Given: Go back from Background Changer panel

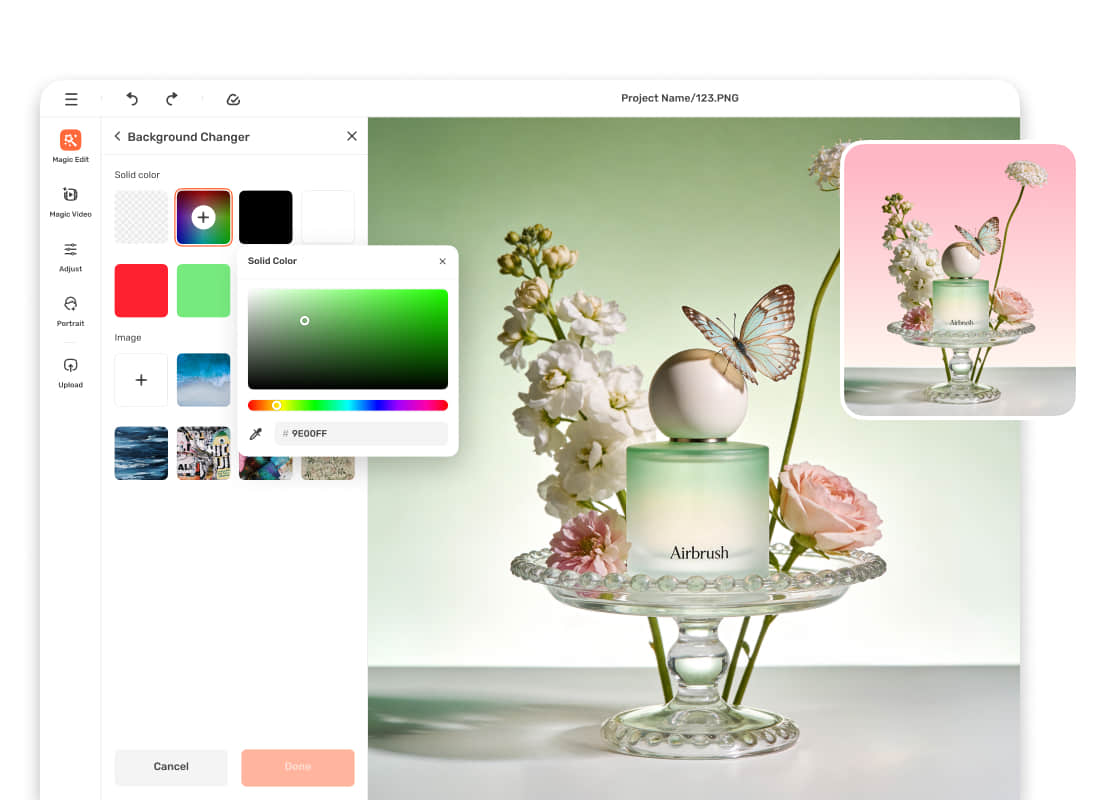Looking at the screenshot, I should (117, 137).
